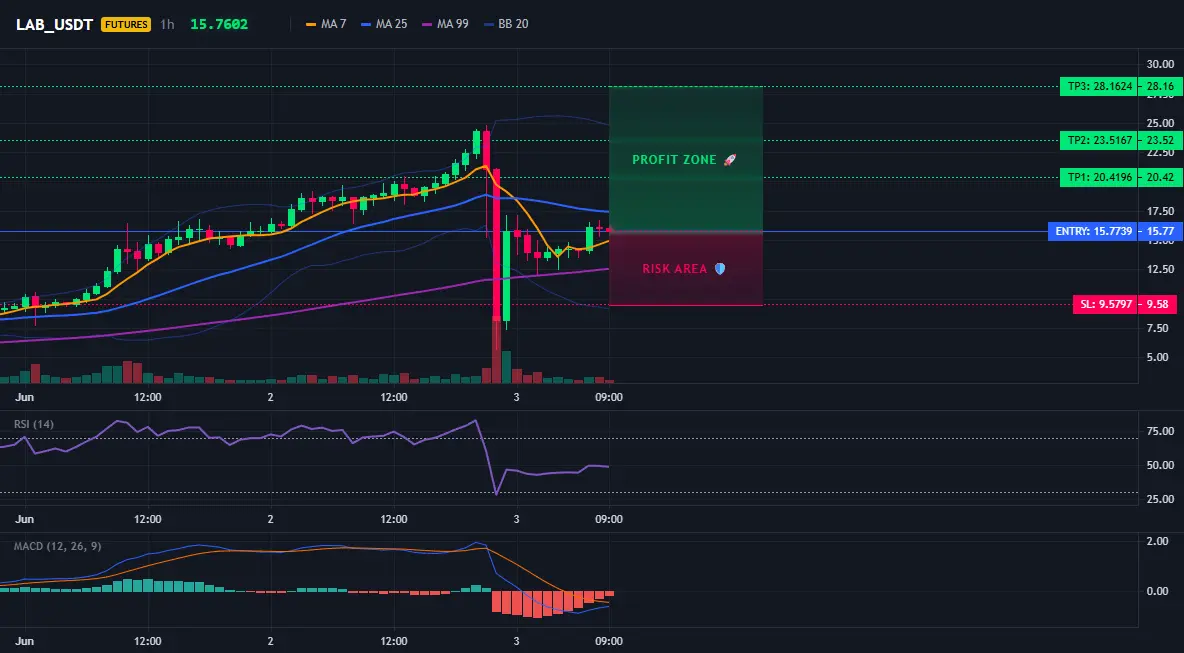
Task: Click the PROFIT ZONE text
Action: click(674, 160)
